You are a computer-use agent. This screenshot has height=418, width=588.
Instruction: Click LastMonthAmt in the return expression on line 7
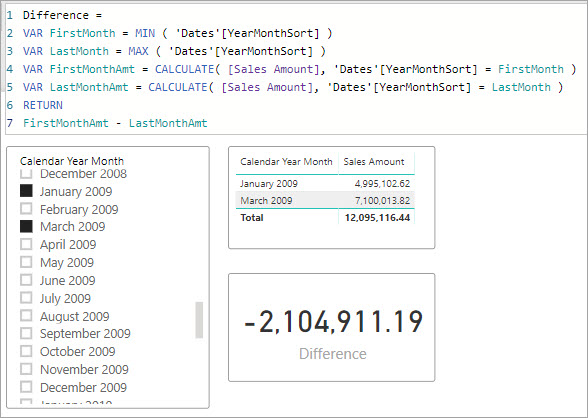(x=168, y=123)
